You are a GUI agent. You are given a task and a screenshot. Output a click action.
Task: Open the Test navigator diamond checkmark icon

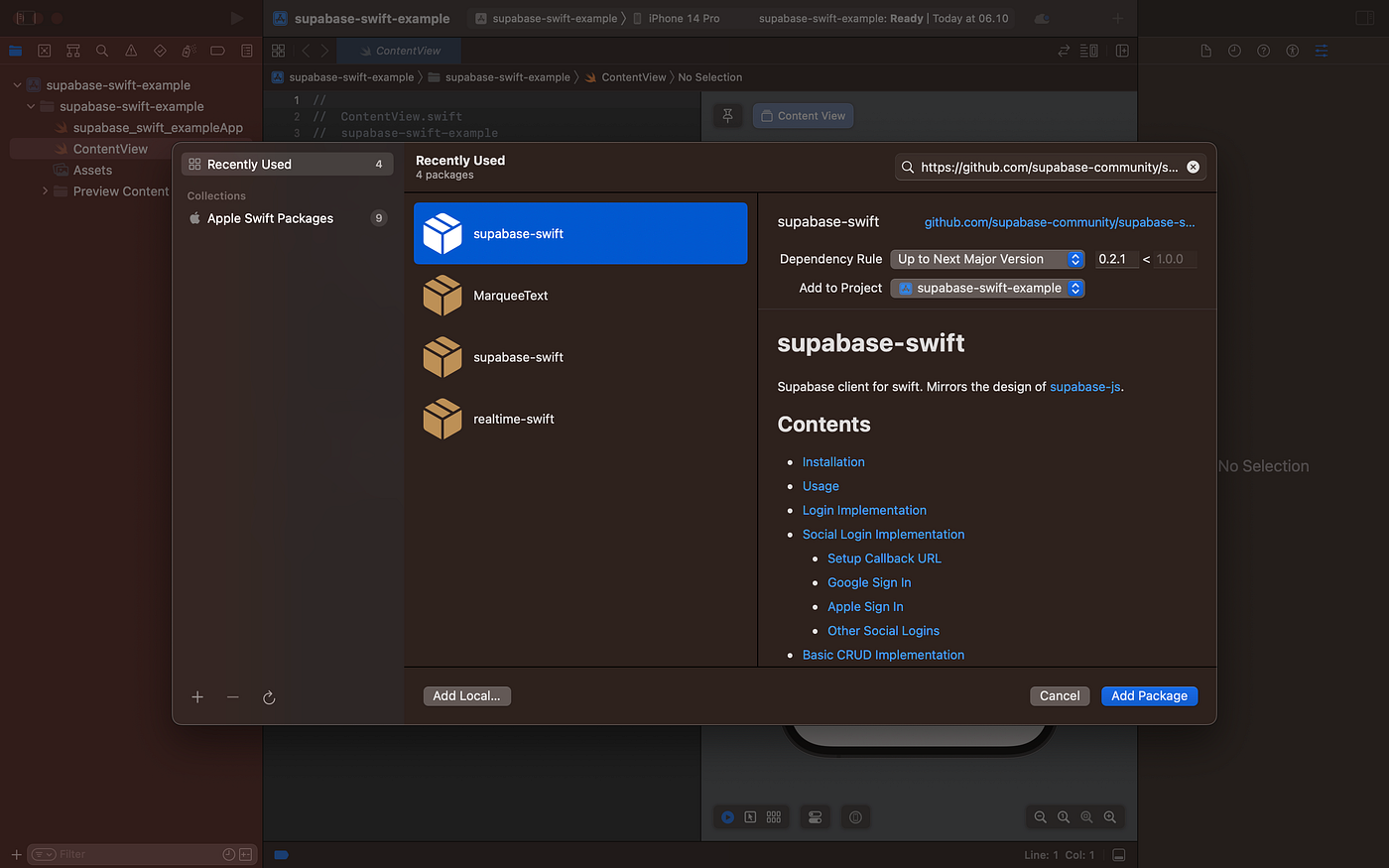click(158, 50)
